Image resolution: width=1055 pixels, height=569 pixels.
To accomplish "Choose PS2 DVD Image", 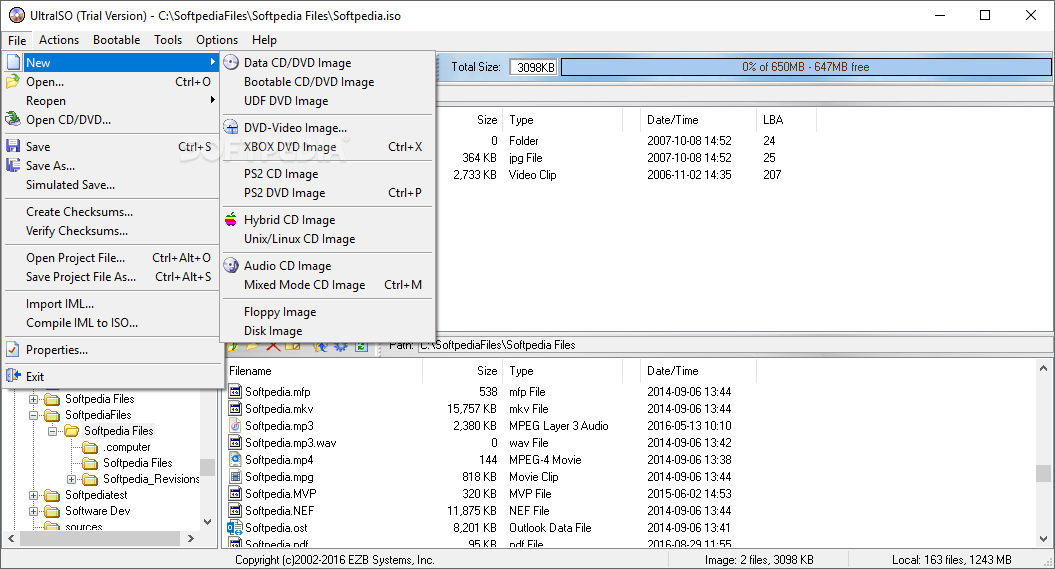I will (x=327, y=192).
